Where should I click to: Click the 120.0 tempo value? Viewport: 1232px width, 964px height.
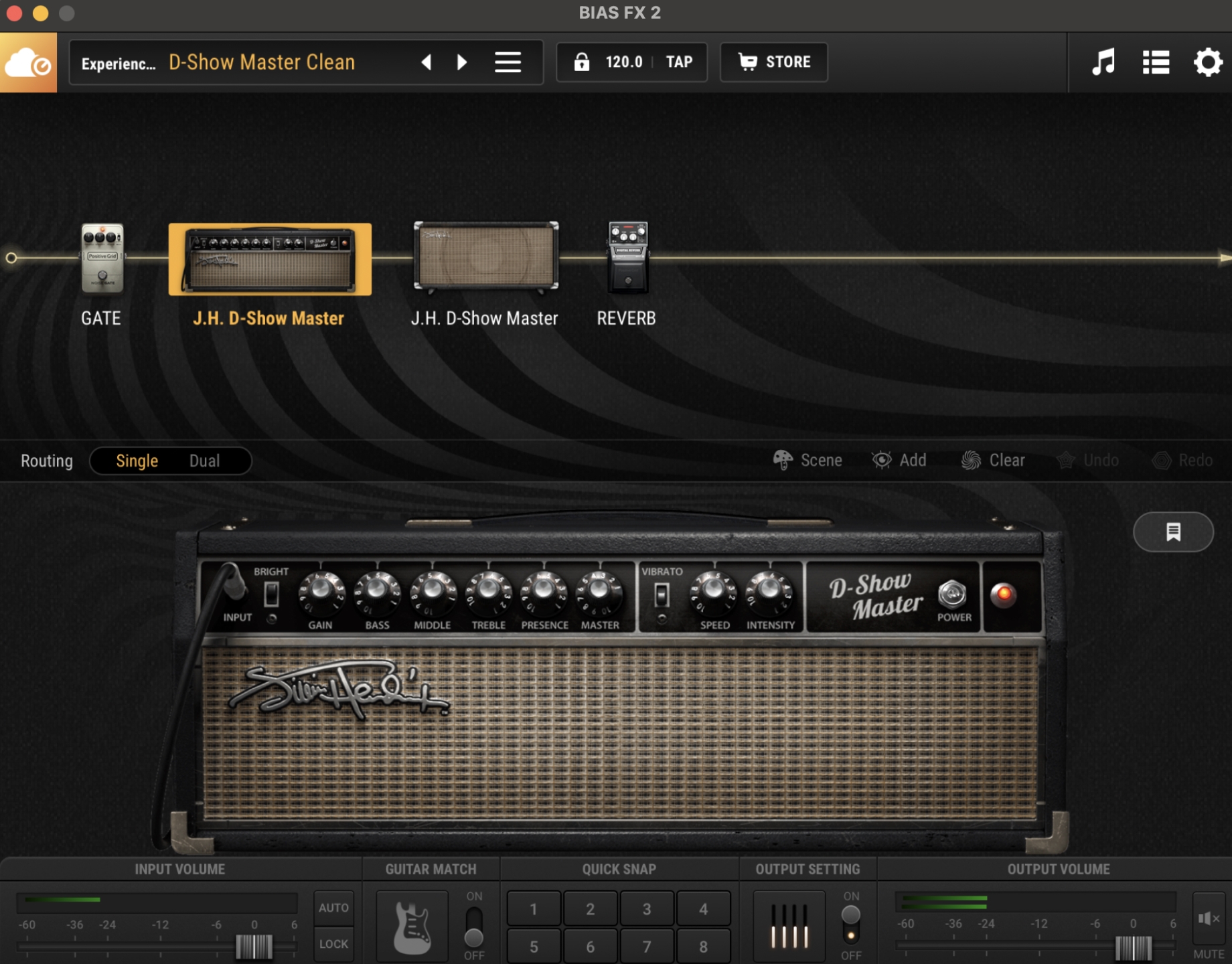(623, 62)
